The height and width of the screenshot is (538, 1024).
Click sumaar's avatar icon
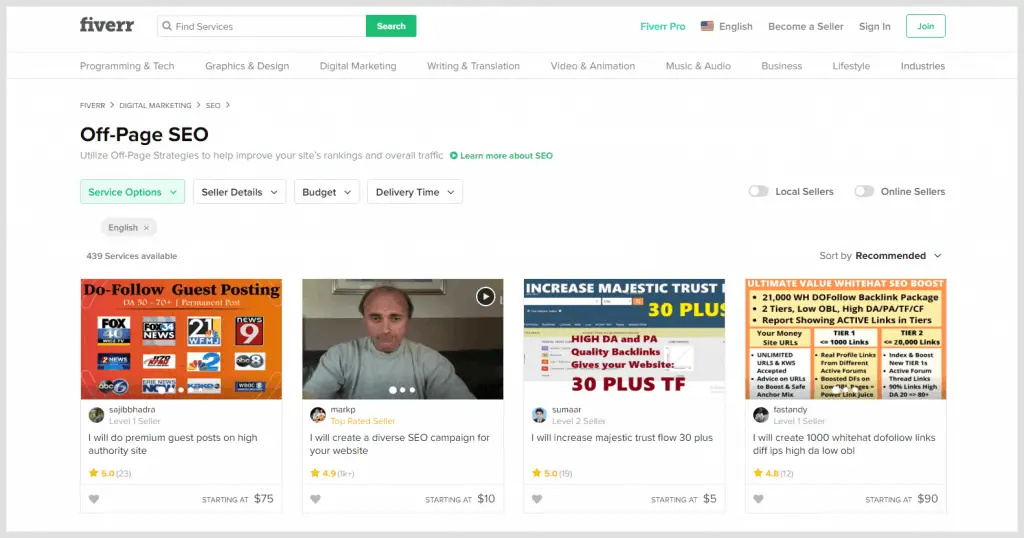pyautogui.click(x=539, y=415)
